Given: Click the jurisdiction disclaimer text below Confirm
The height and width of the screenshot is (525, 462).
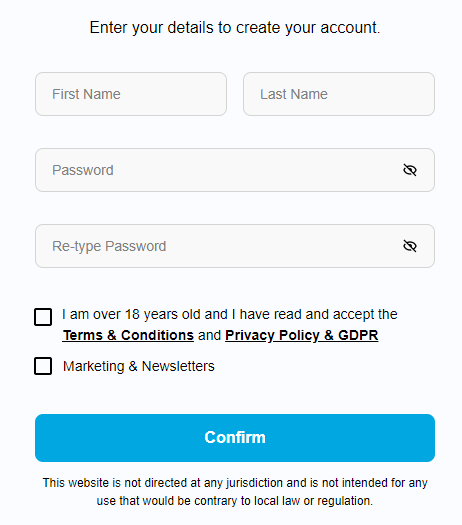Looking at the screenshot, I should (x=235, y=492).
